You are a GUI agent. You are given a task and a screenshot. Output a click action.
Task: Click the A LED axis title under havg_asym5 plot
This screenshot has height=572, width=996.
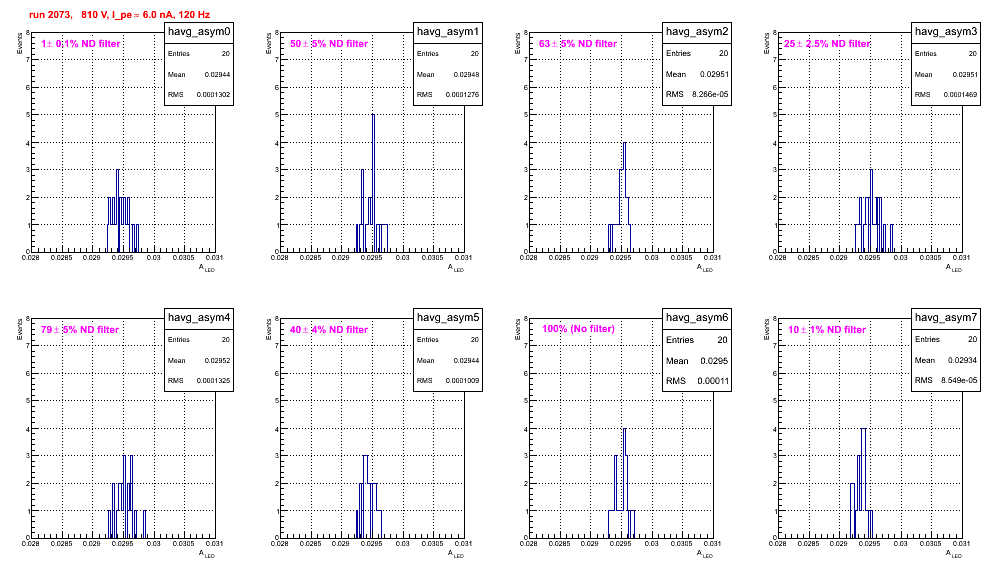[456, 554]
